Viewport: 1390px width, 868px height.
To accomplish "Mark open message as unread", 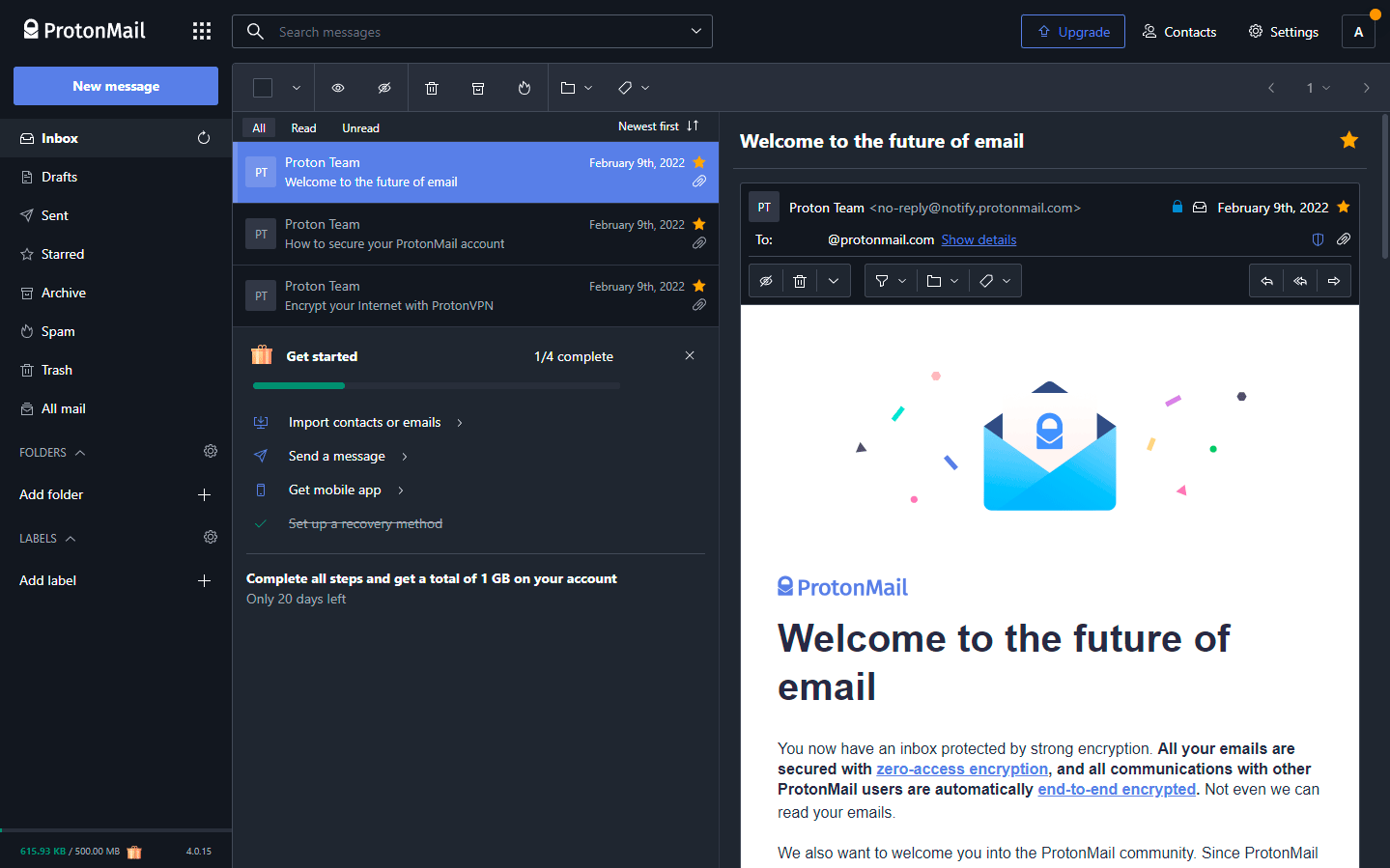I will tap(766, 281).
